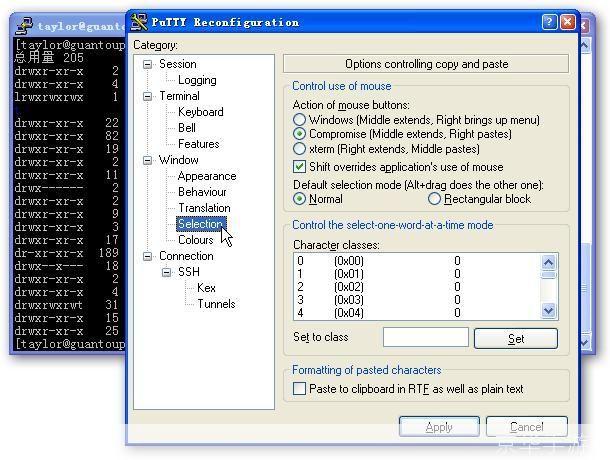This screenshot has height=460, width=610.
Task: Open the Colours category
Action: coord(196,240)
